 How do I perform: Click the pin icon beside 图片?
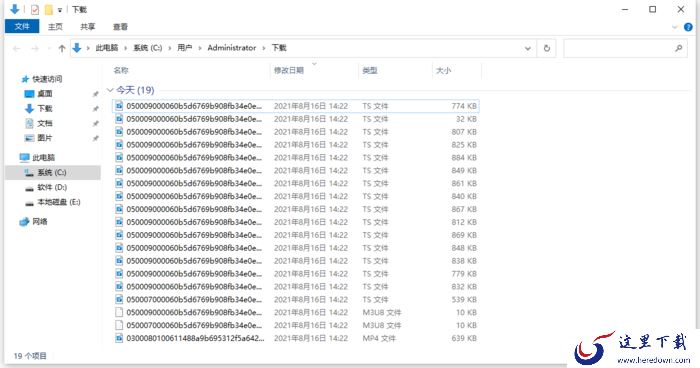coord(95,138)
